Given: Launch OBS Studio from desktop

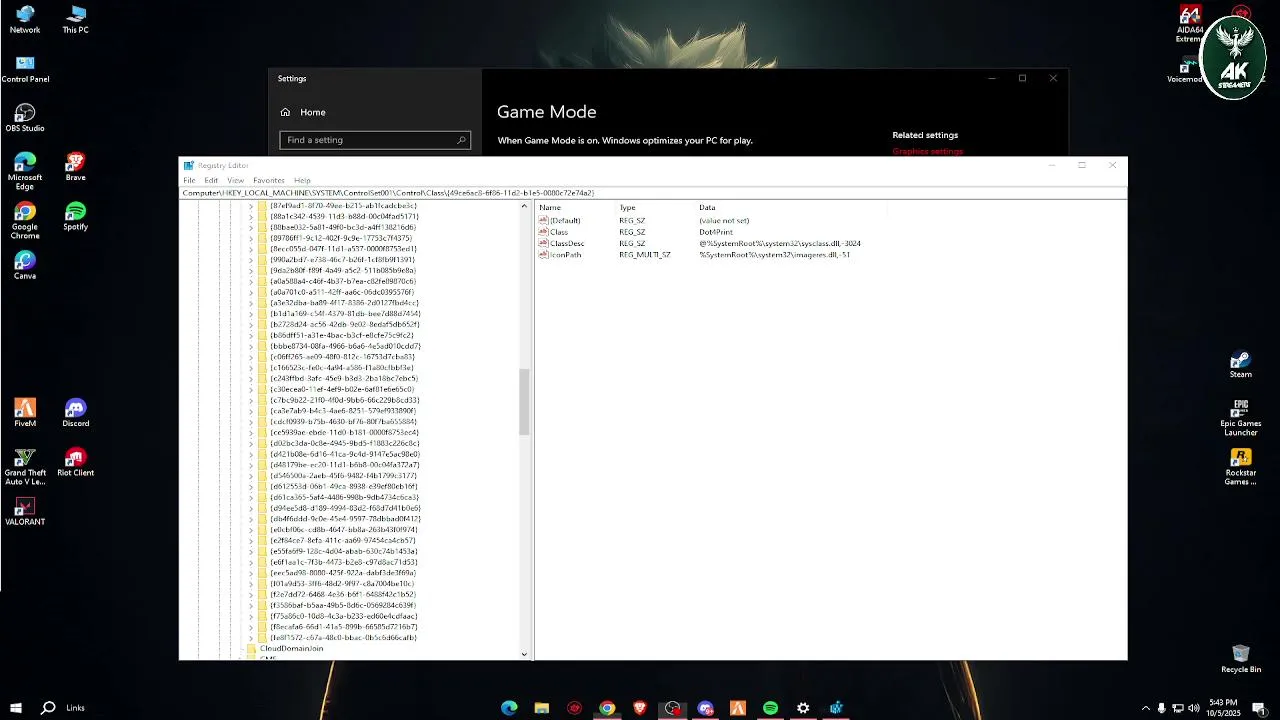Looking at the screenshot, I should (x=25, y=118).
